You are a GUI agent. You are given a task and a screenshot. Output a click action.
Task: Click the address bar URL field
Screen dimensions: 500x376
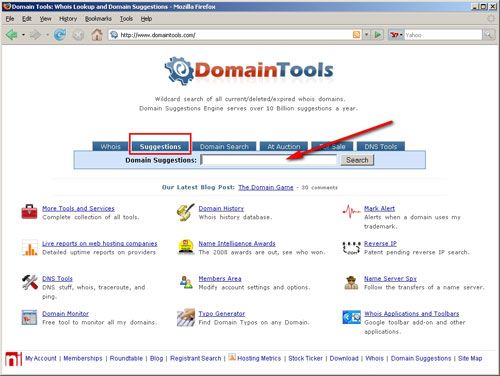230,35
